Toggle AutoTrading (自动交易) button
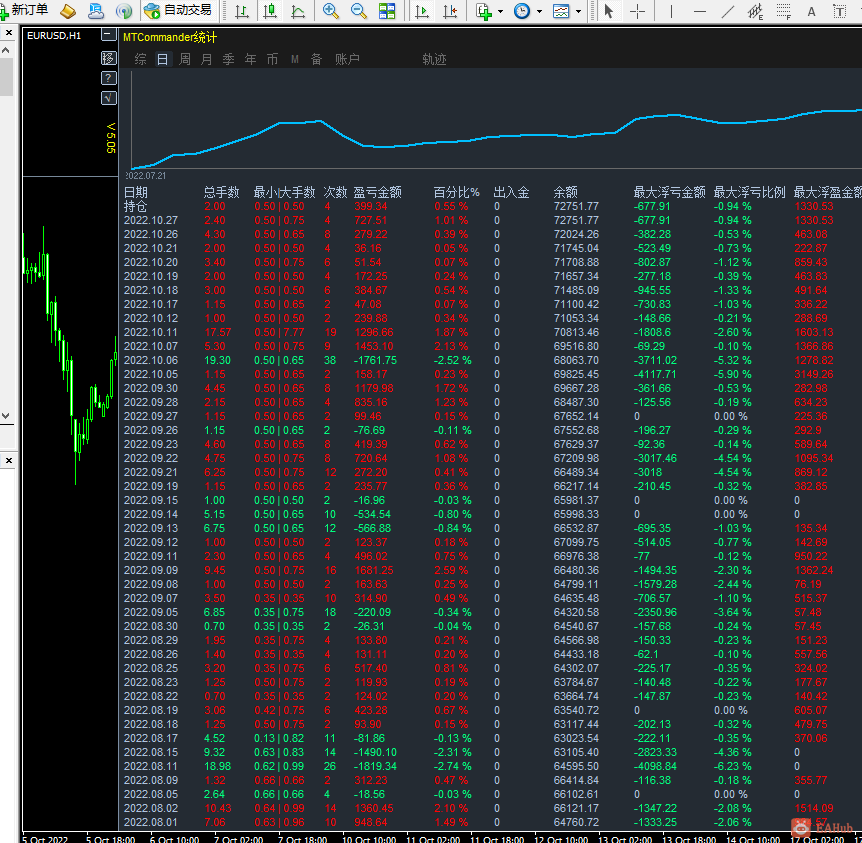The height and width of the screenshot is (843, 862). (x=178, y=10)
